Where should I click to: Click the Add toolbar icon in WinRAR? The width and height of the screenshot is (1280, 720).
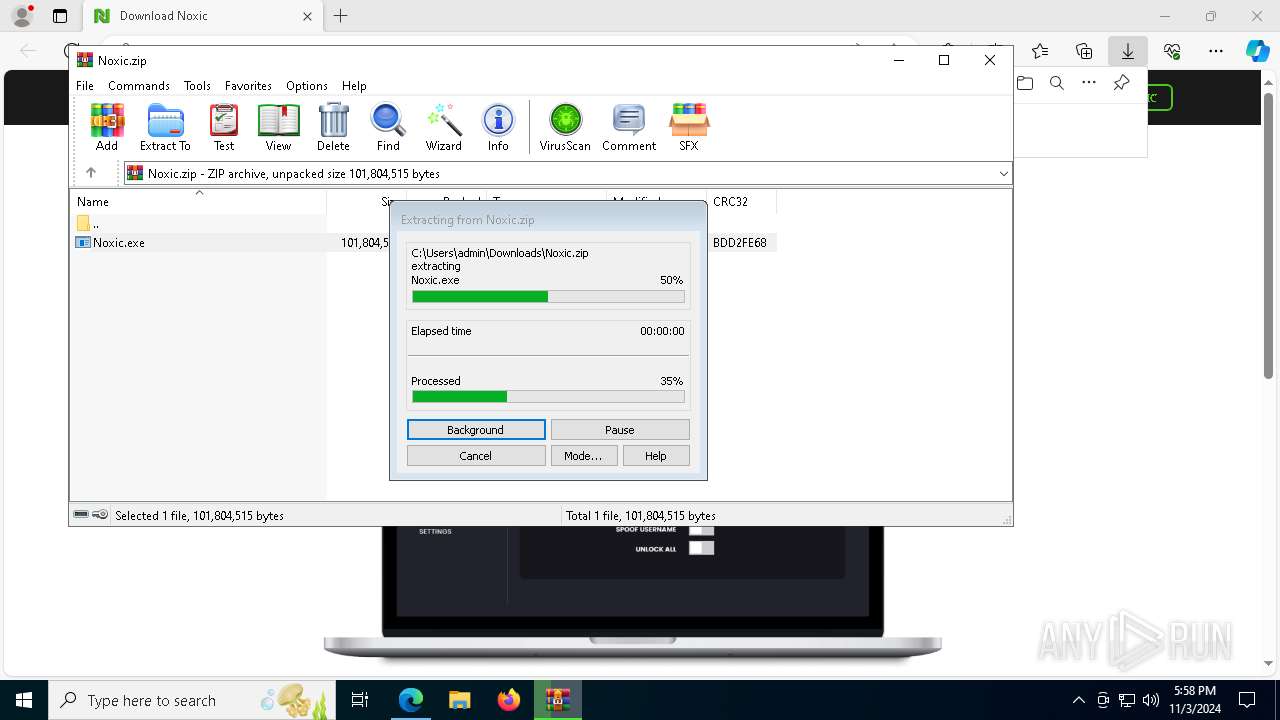pyautogui.click(x=107, y=127)
